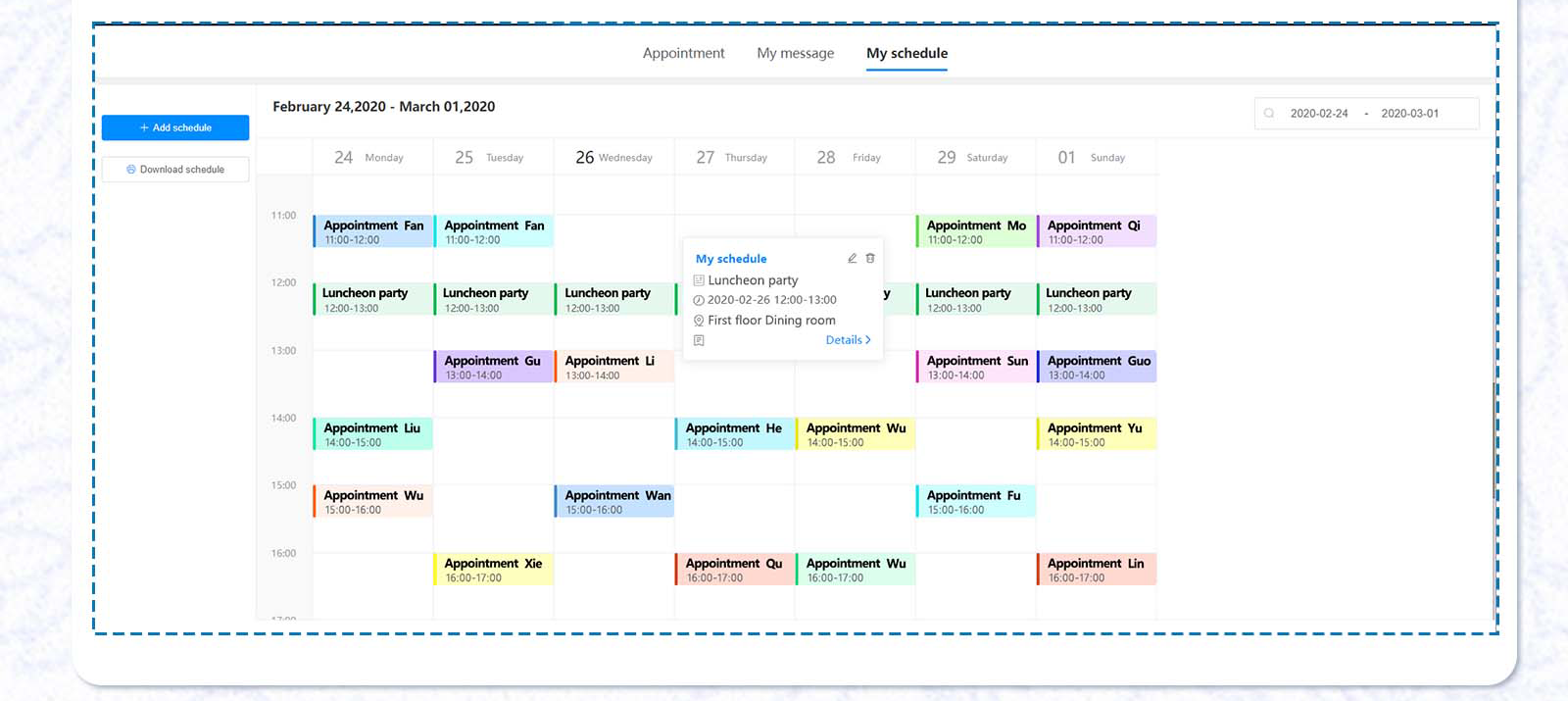Delete schedule using trash icon in popup

click(870, 259)
